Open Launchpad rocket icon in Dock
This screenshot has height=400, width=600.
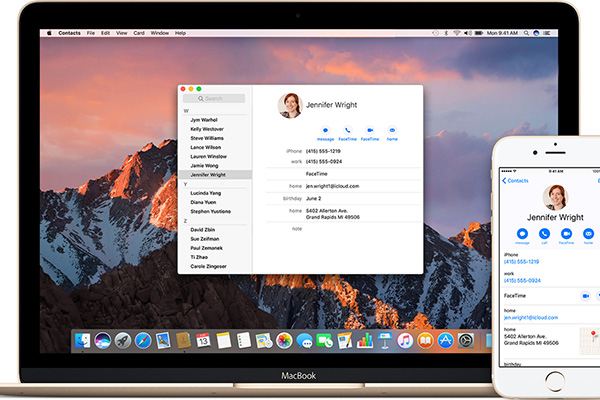point(123,341)
